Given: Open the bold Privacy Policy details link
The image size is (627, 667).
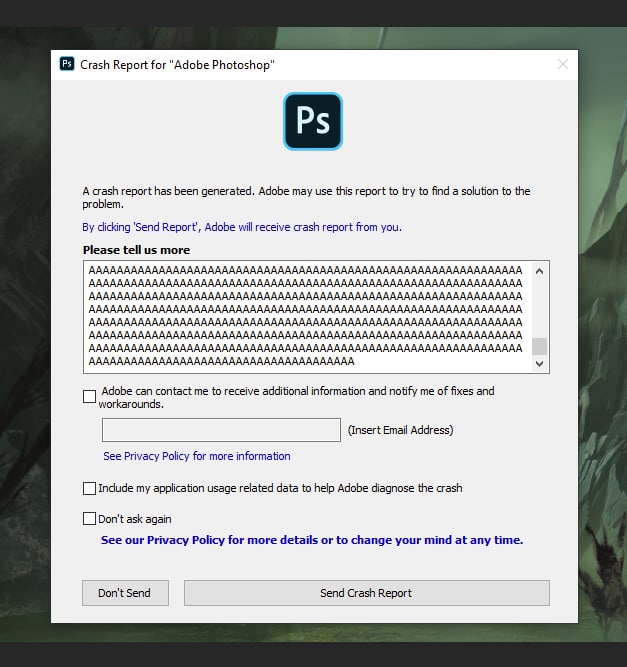Looking at the screenshot, I should (312, 540).
